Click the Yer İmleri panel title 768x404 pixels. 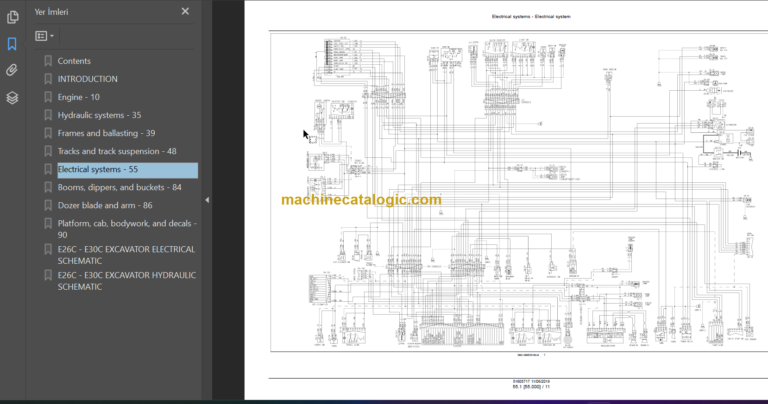coord(51,12)
